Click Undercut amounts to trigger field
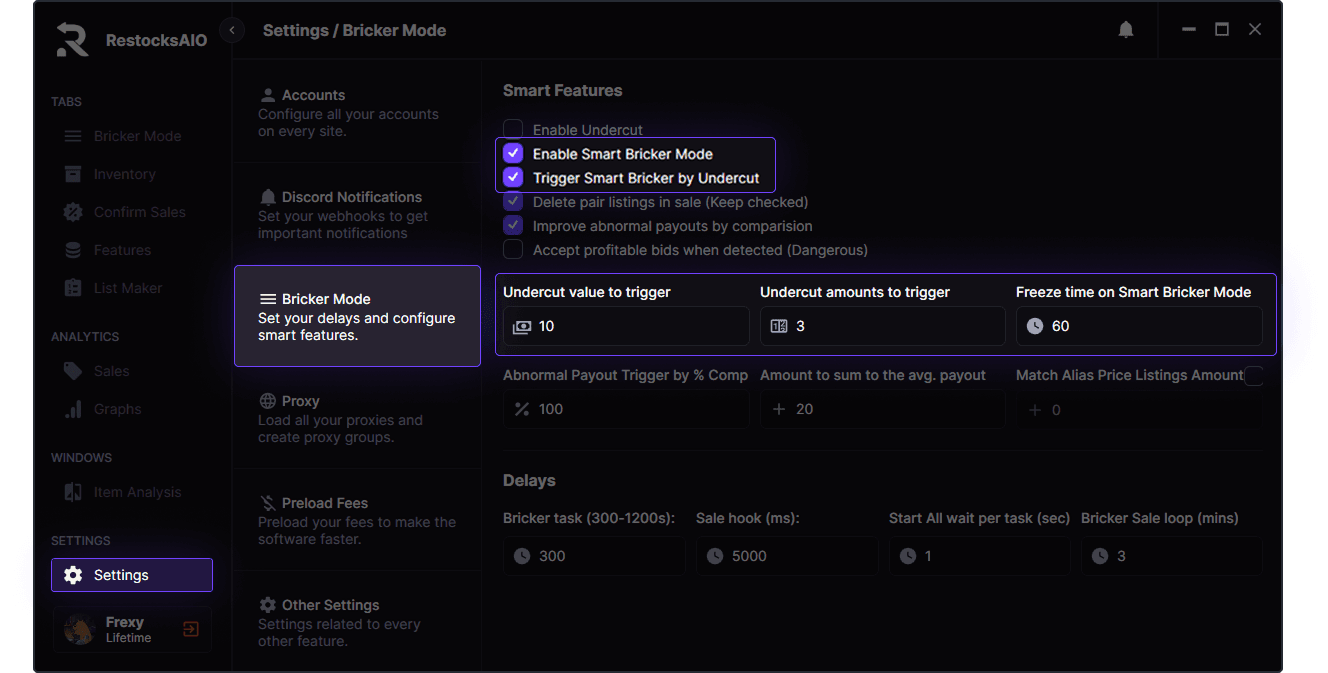This screenshot has height=673, width=1328. tap(882, 326)
